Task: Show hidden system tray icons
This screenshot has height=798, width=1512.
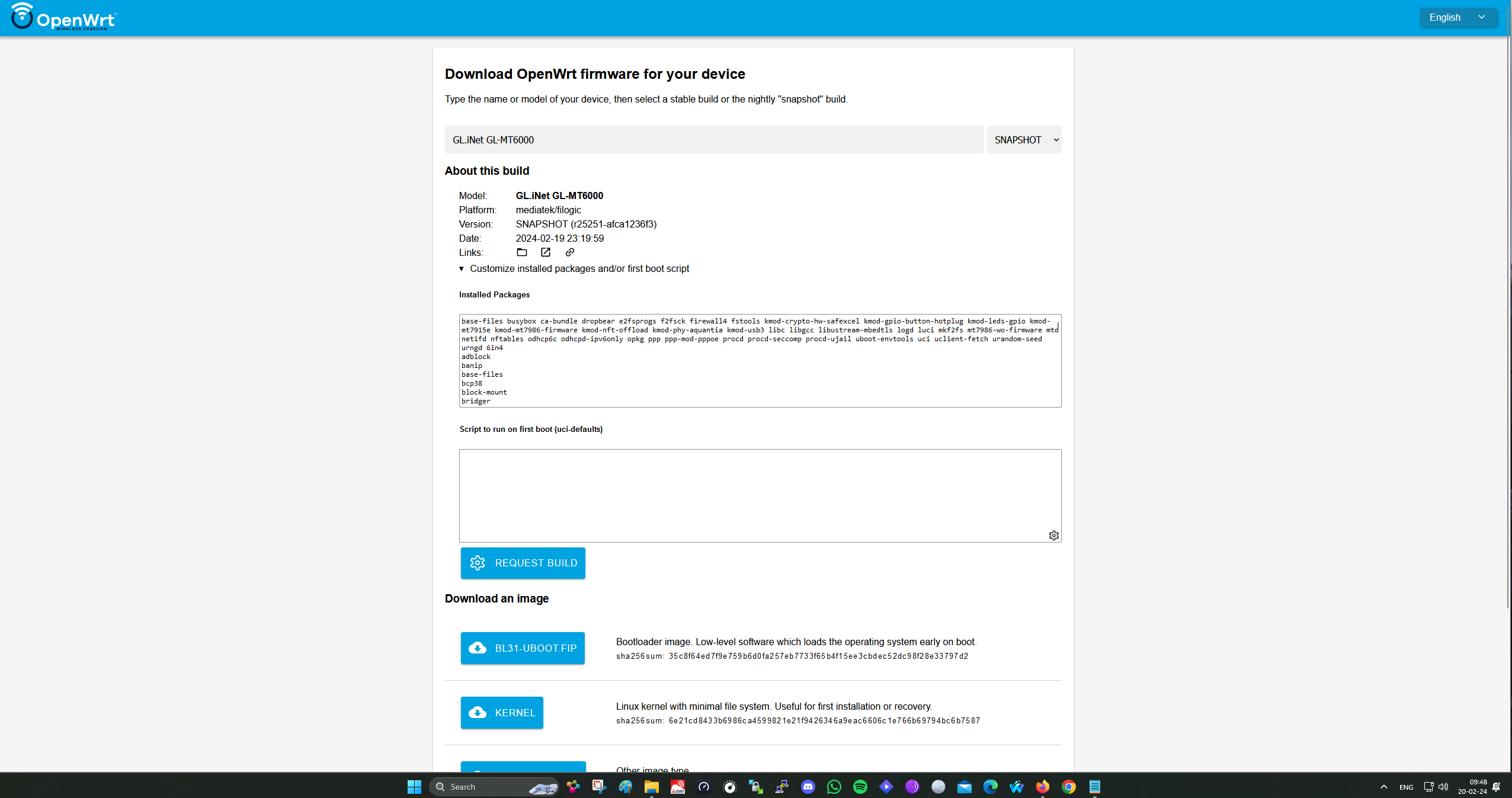Action: [x=1383, y=787]
